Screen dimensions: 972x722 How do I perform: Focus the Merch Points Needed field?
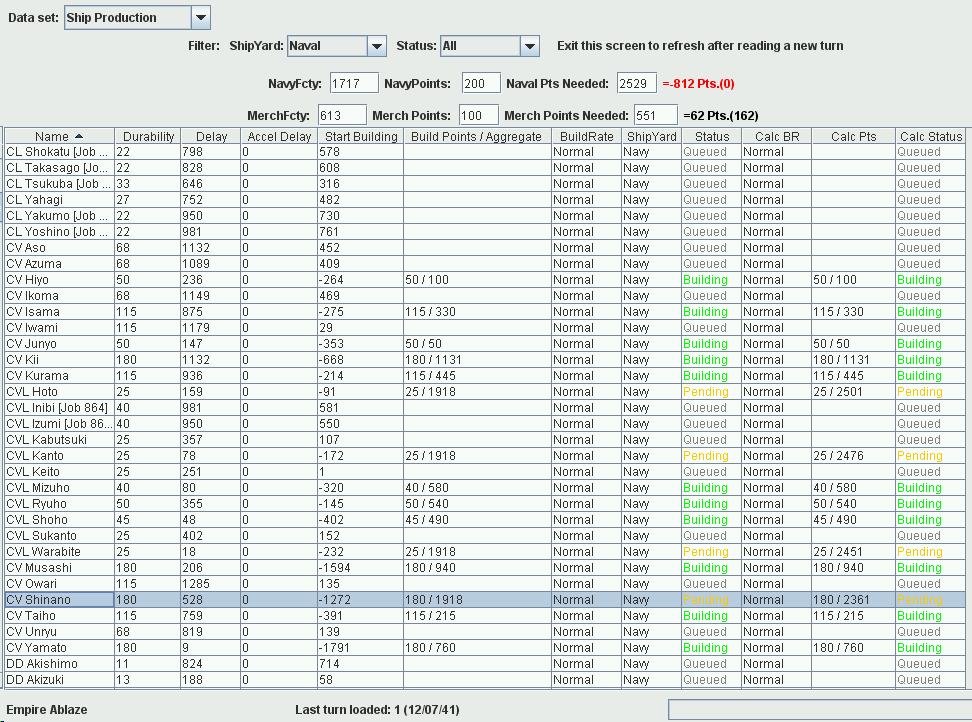[655, 115]
